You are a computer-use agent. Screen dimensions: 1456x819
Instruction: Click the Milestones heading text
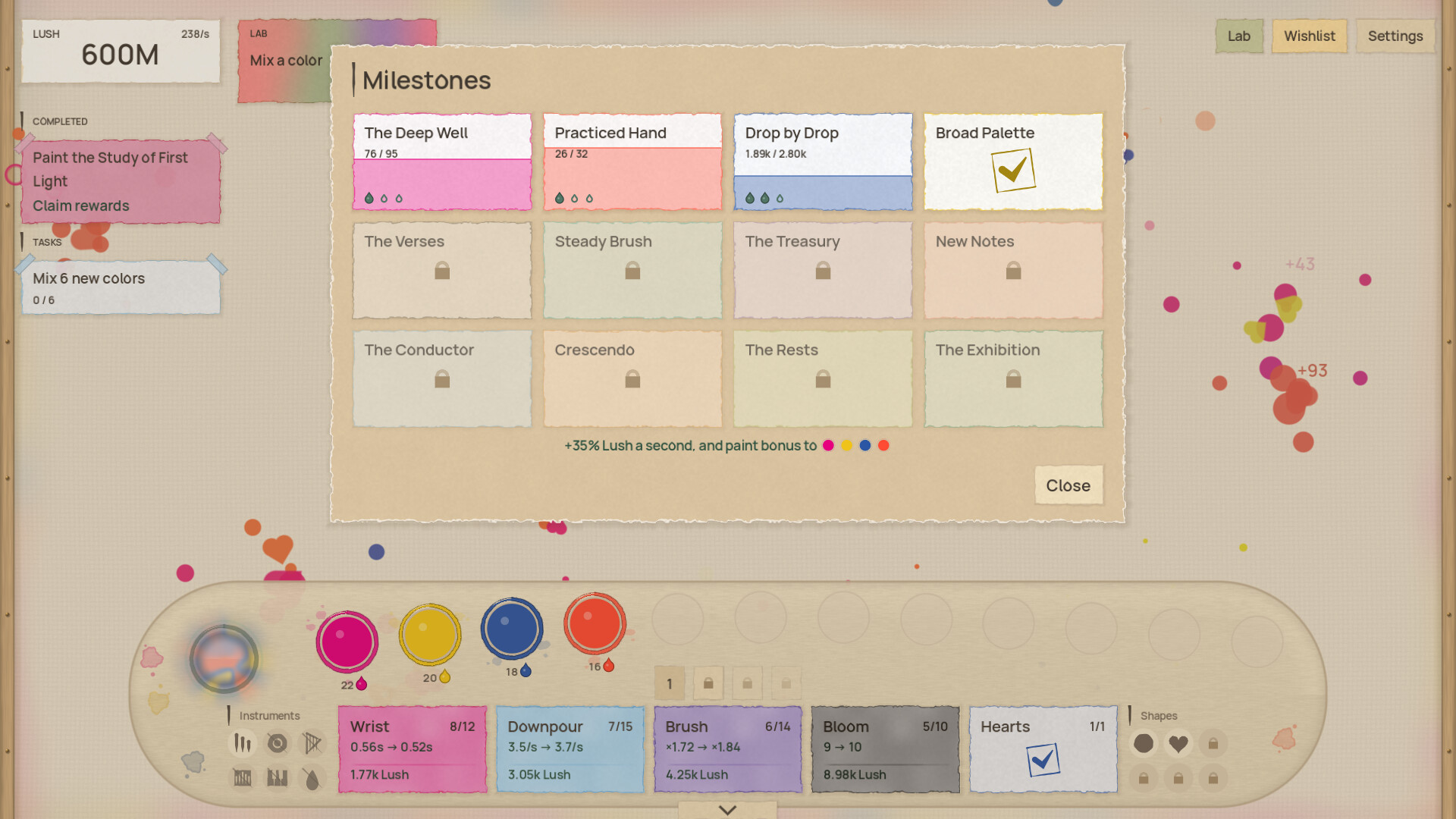(x=426, y=80)
